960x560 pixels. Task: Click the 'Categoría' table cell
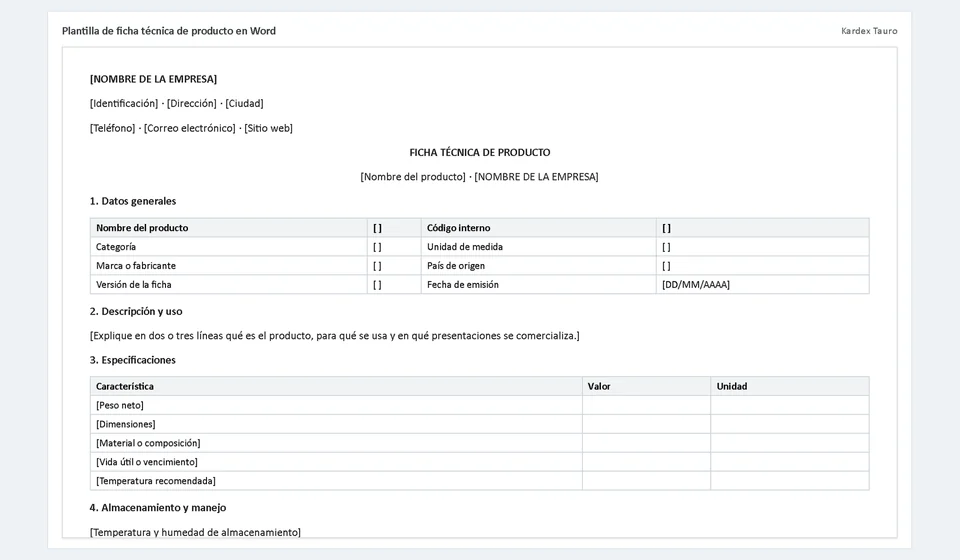[229, 247]
